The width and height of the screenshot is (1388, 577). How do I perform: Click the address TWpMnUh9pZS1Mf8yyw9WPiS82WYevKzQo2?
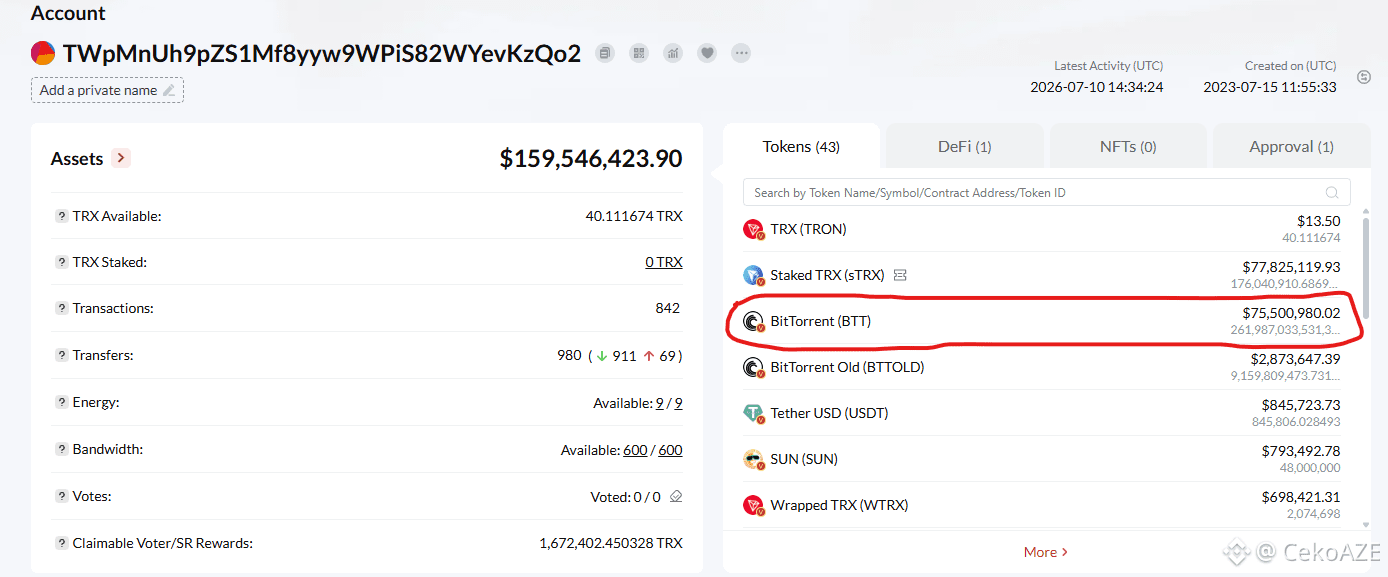(x=322, y=54)
